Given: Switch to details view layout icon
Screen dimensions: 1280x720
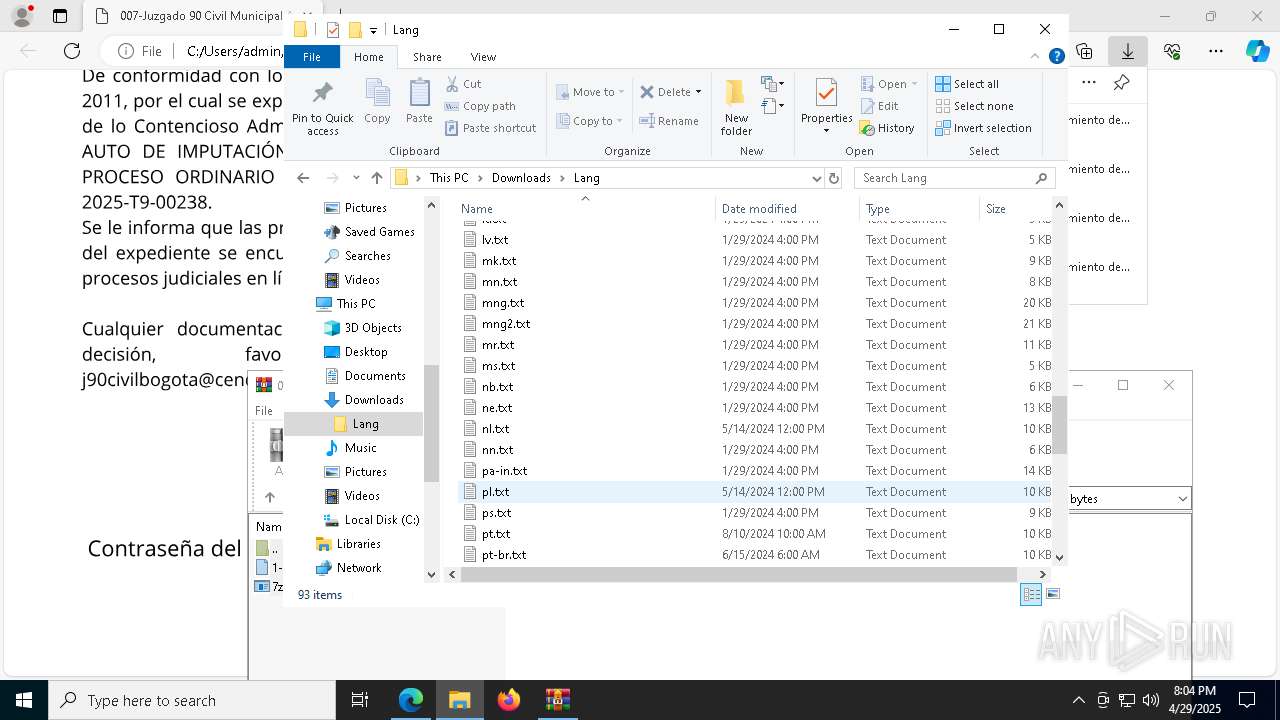Looking at the screenshot, I should click(1031, 594).
